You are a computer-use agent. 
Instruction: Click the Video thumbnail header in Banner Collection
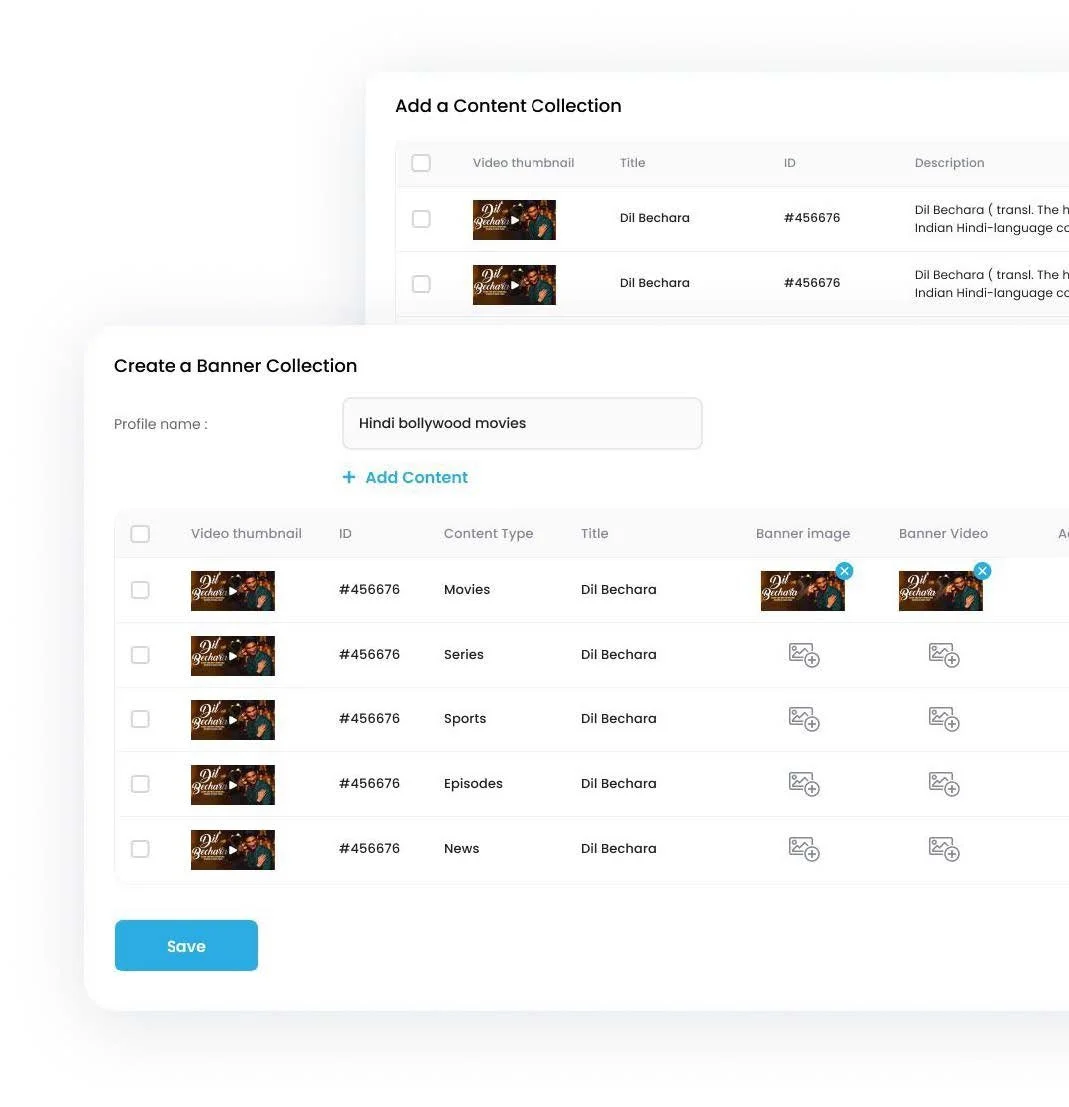click(x=246, y=534)
